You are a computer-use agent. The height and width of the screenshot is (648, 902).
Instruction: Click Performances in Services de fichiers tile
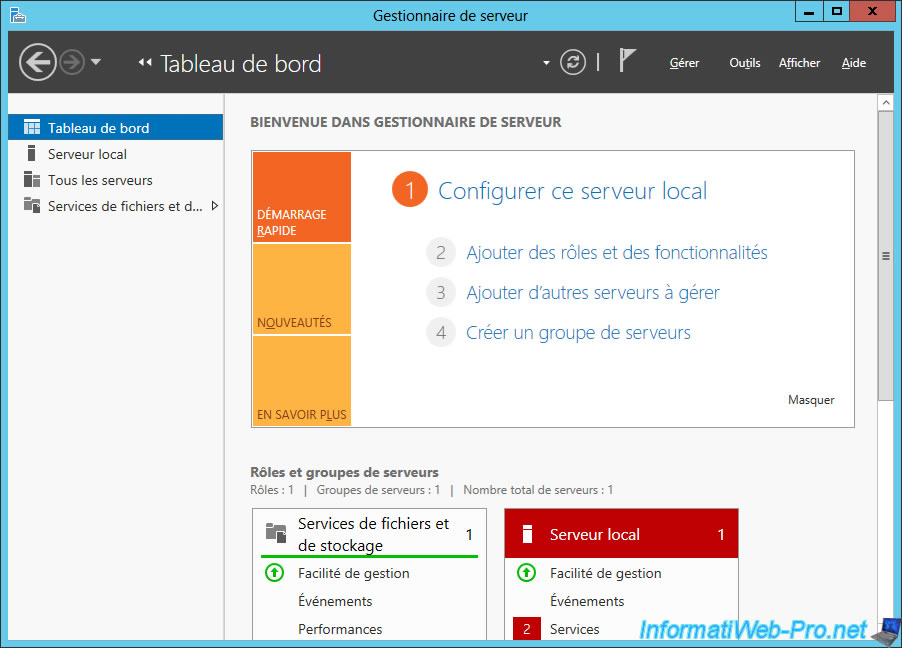(340, 629)
